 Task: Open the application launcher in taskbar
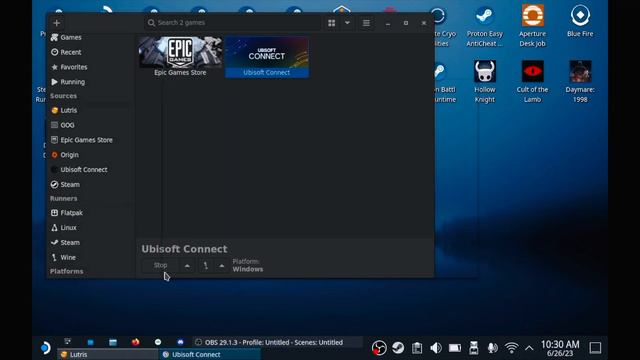(45, 348)
